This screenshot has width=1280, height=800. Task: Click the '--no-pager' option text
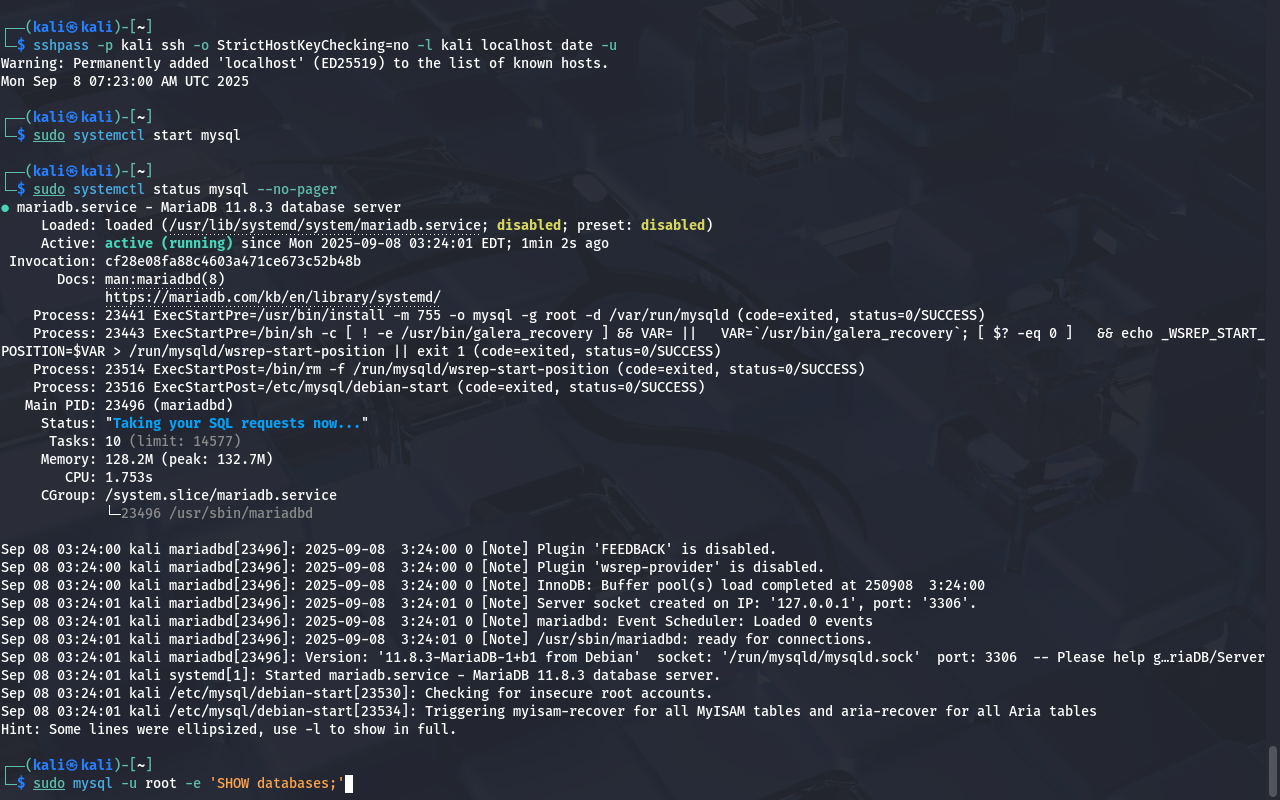(297, 189)
